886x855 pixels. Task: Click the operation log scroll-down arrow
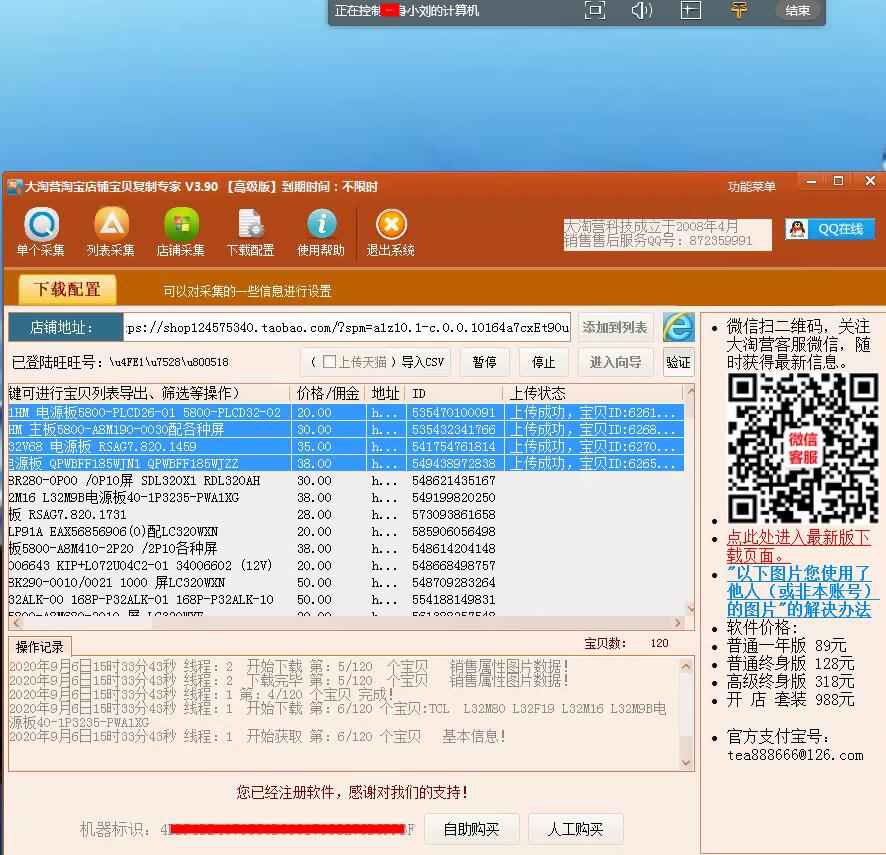click(686, 762)
